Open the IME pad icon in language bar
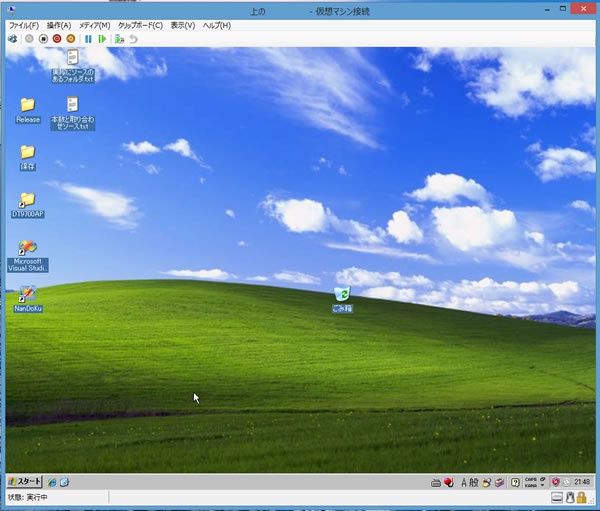 tap(486, 482)
